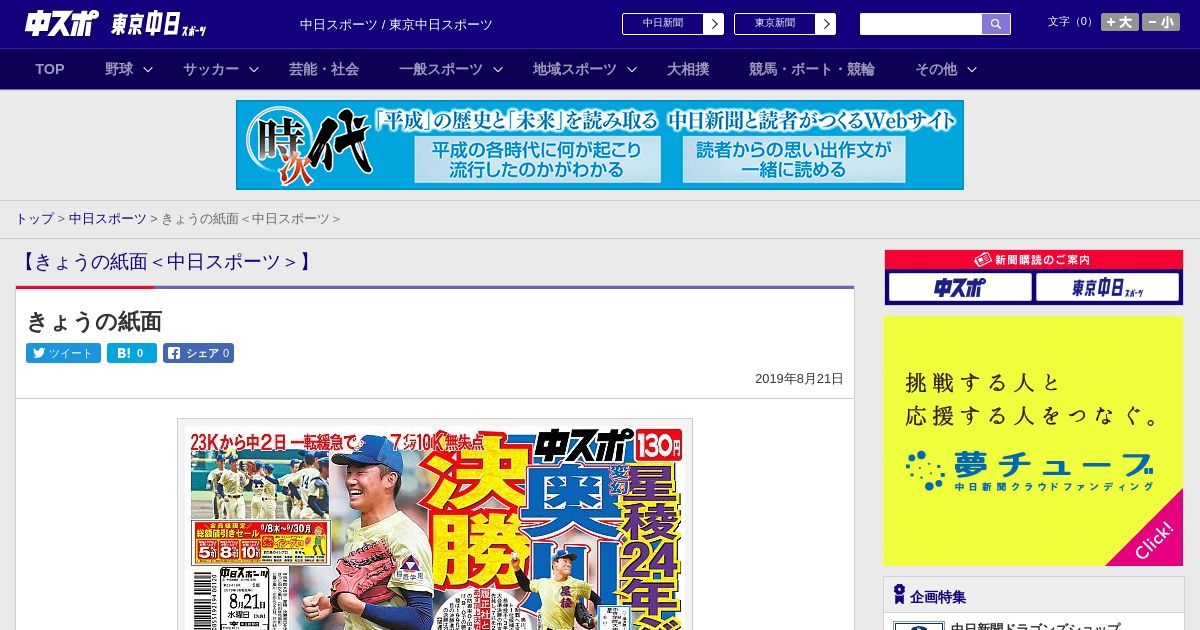The image size is (1200, 630).
Task: Click the header text 中日スポーツ / 東京中日スポーツ
Action: pos(396,25)
